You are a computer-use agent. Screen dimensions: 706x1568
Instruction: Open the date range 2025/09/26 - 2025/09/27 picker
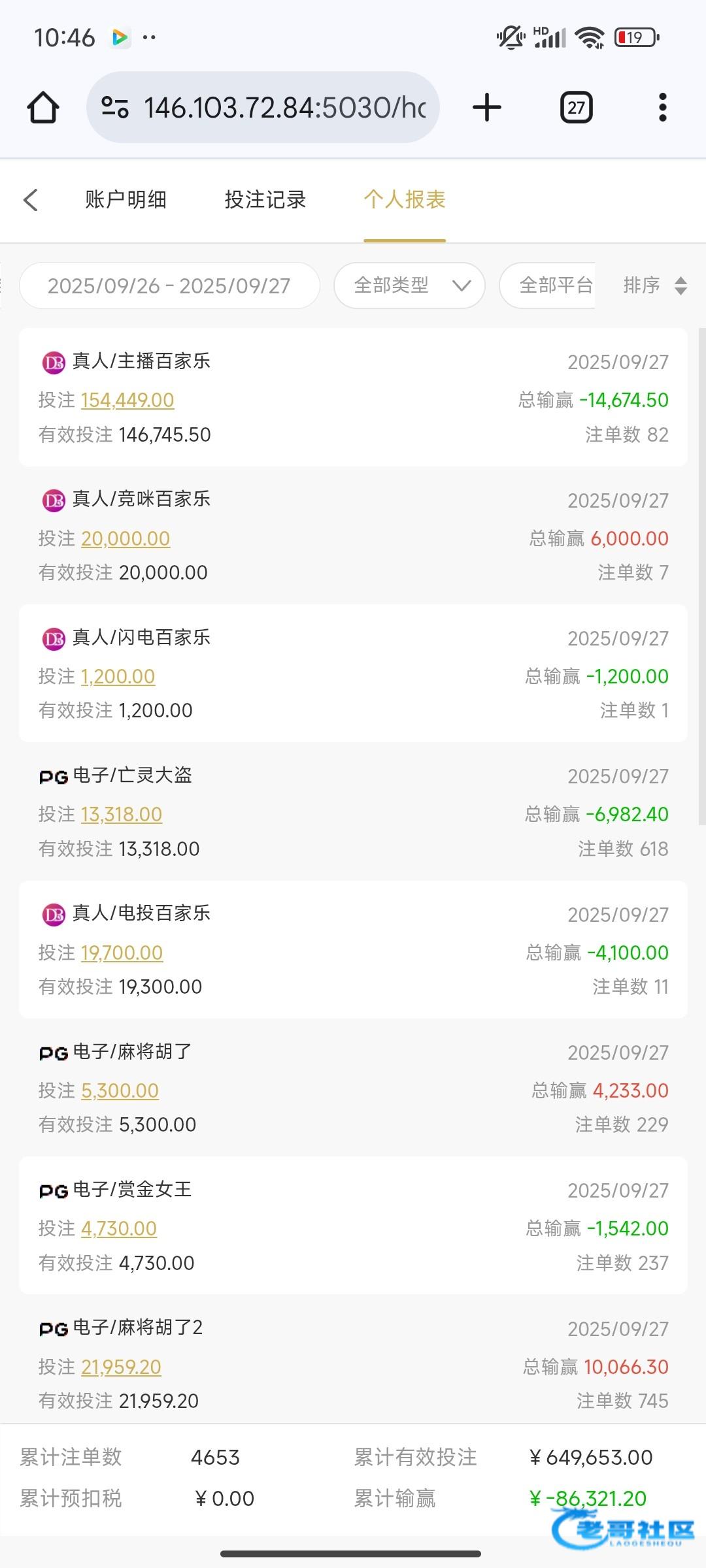point(169,286)
